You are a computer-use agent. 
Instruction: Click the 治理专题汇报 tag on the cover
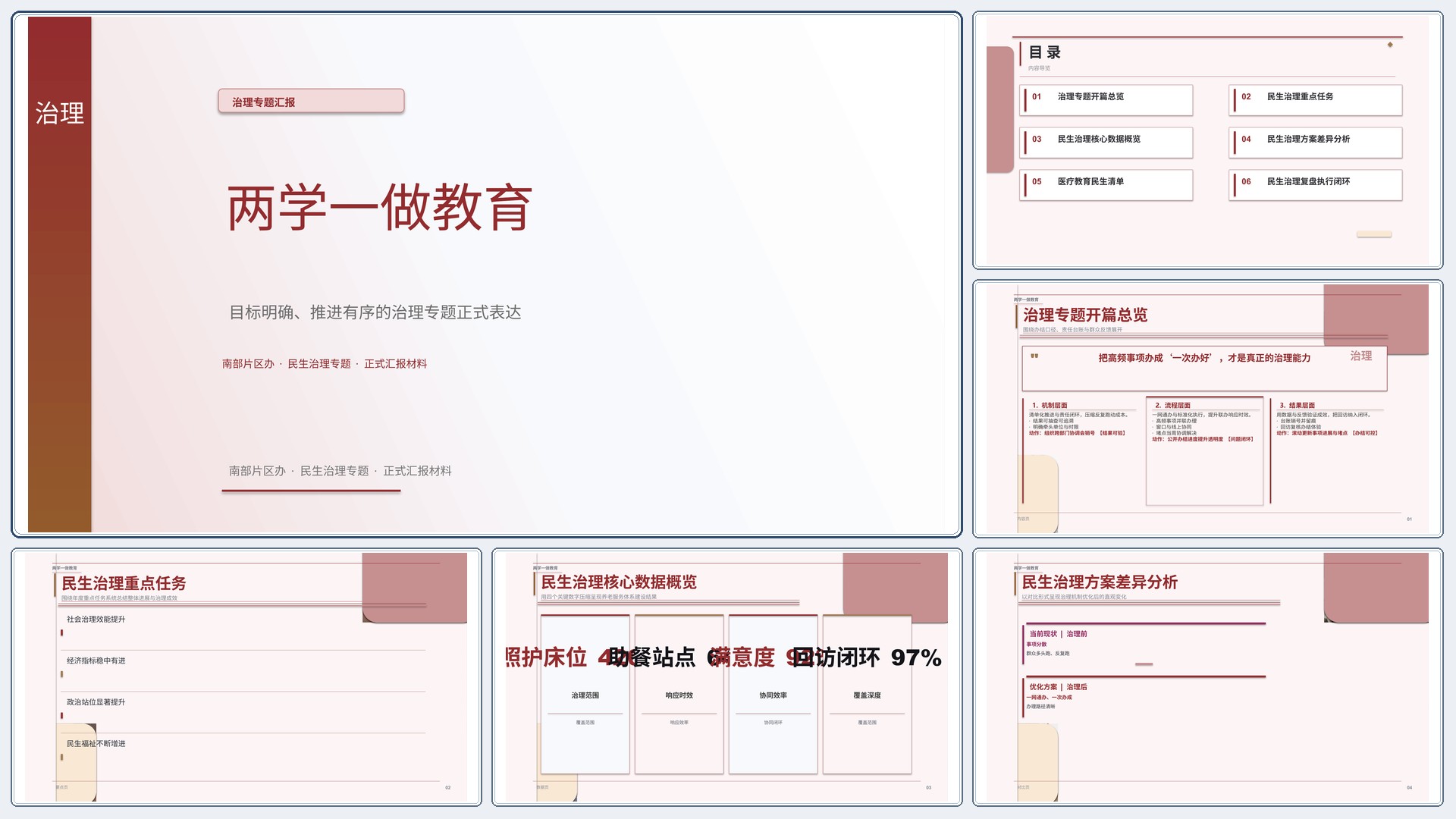point(311,102)
